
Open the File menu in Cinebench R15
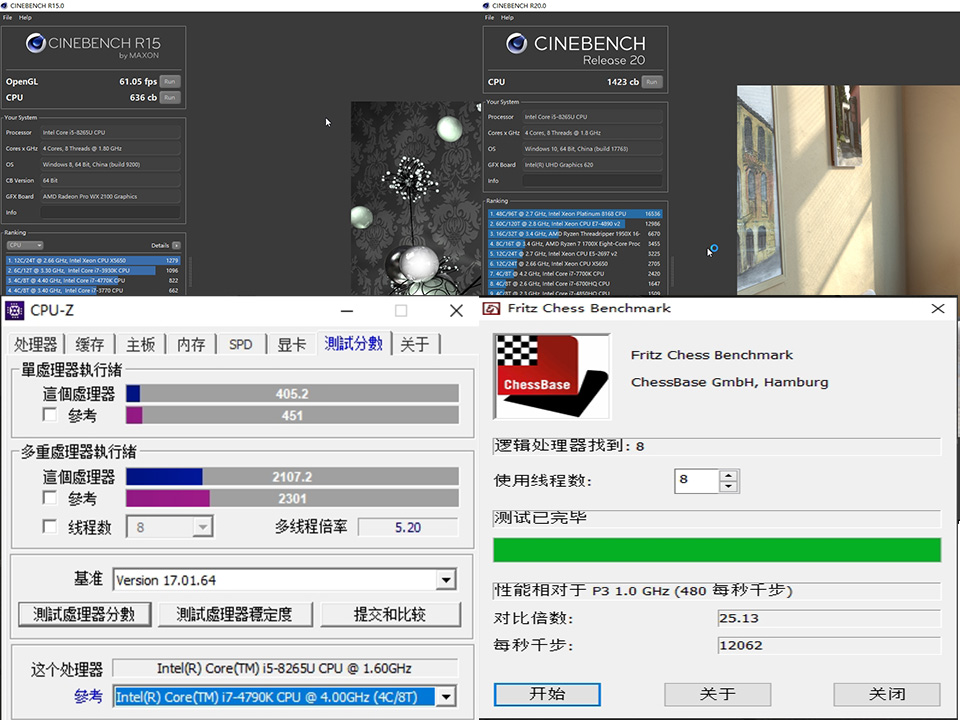7,16
